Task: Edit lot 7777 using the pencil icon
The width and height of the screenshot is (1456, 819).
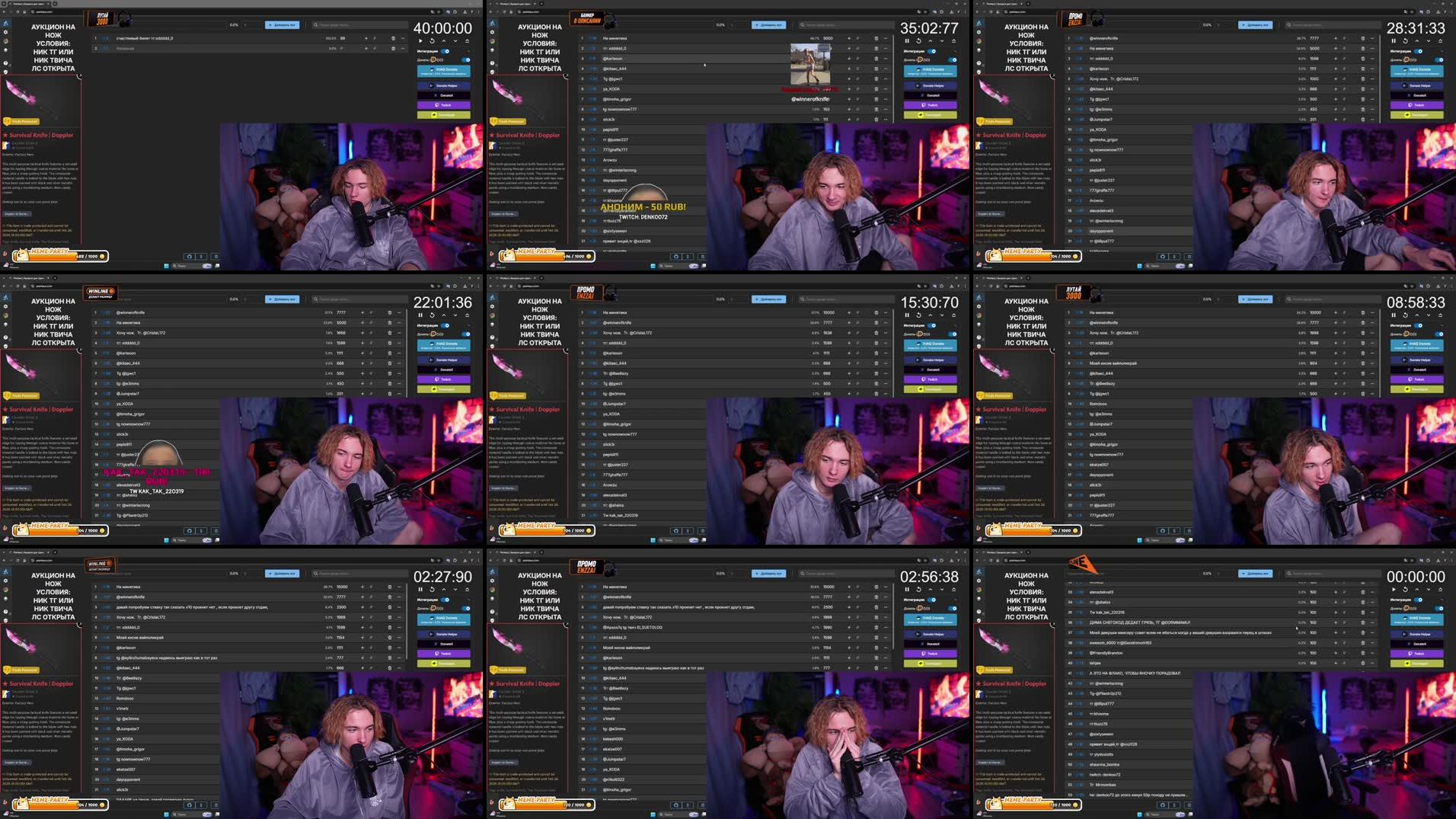Action: point(1344,38)
